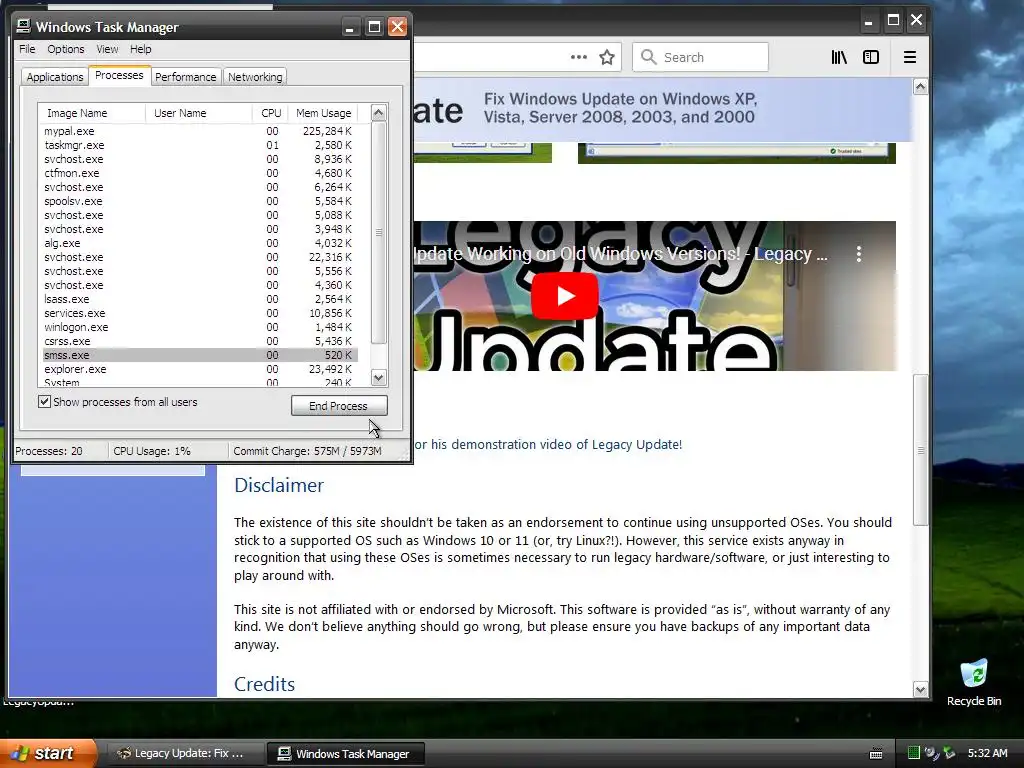Open the YouTube video's three-dot options

[x=859, y=254]
